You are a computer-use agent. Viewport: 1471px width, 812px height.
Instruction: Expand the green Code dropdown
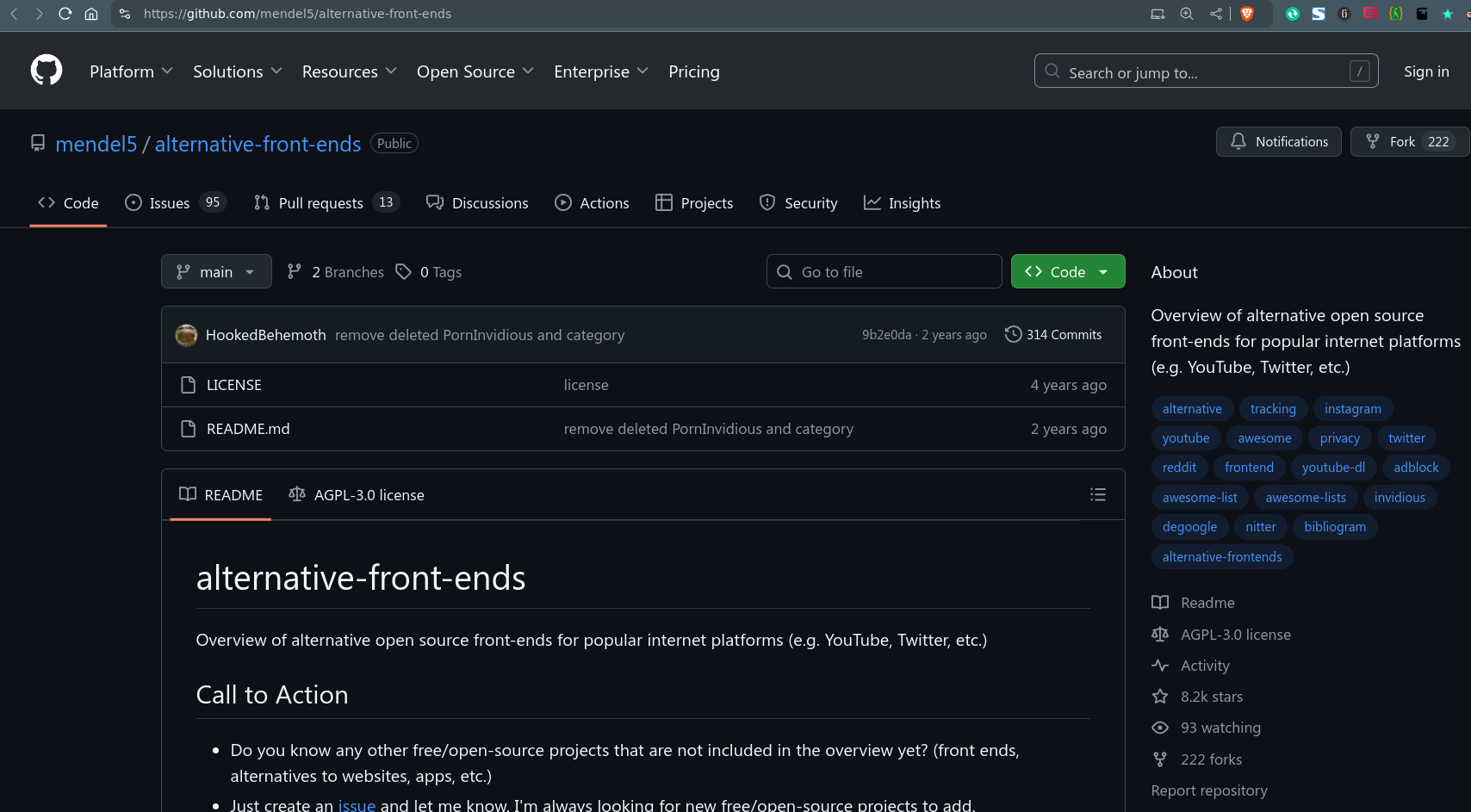pyautogui.click(x=1067, y=272)
